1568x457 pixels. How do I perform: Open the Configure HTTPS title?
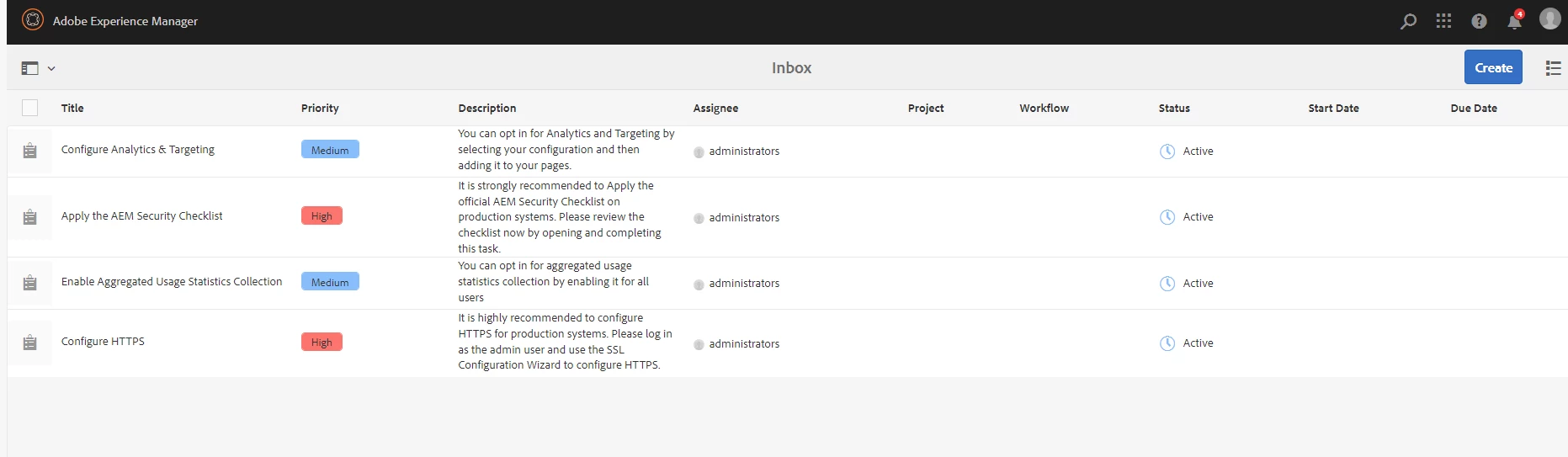103,341
